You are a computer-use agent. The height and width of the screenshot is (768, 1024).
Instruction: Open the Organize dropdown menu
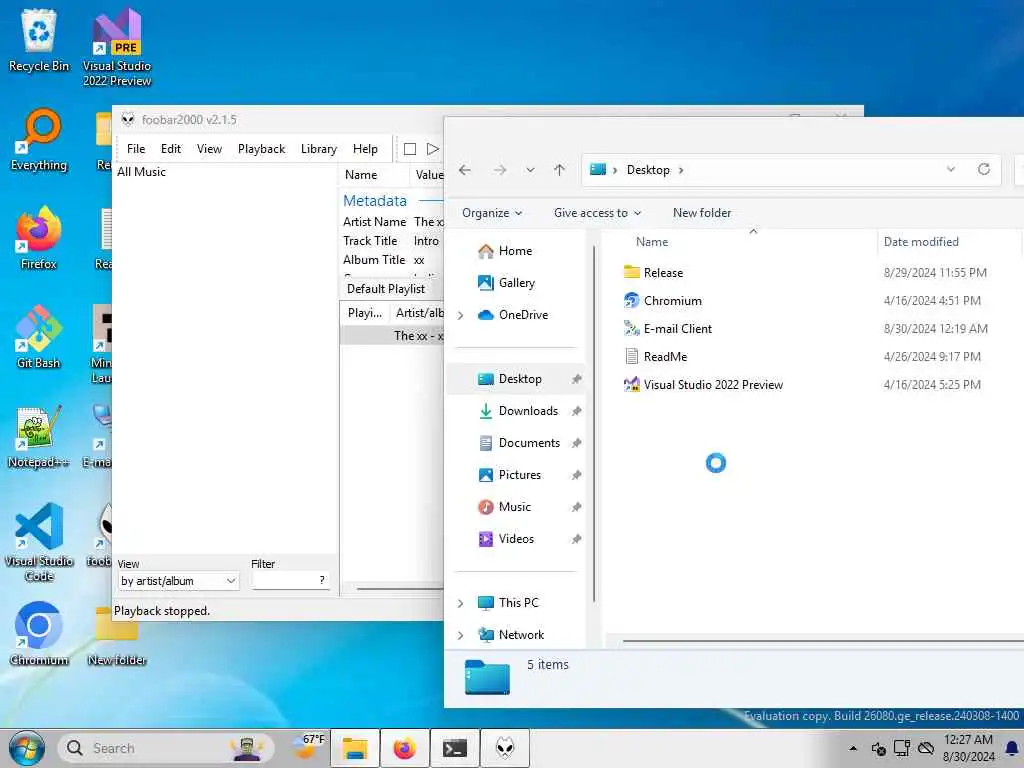point(492,213)
